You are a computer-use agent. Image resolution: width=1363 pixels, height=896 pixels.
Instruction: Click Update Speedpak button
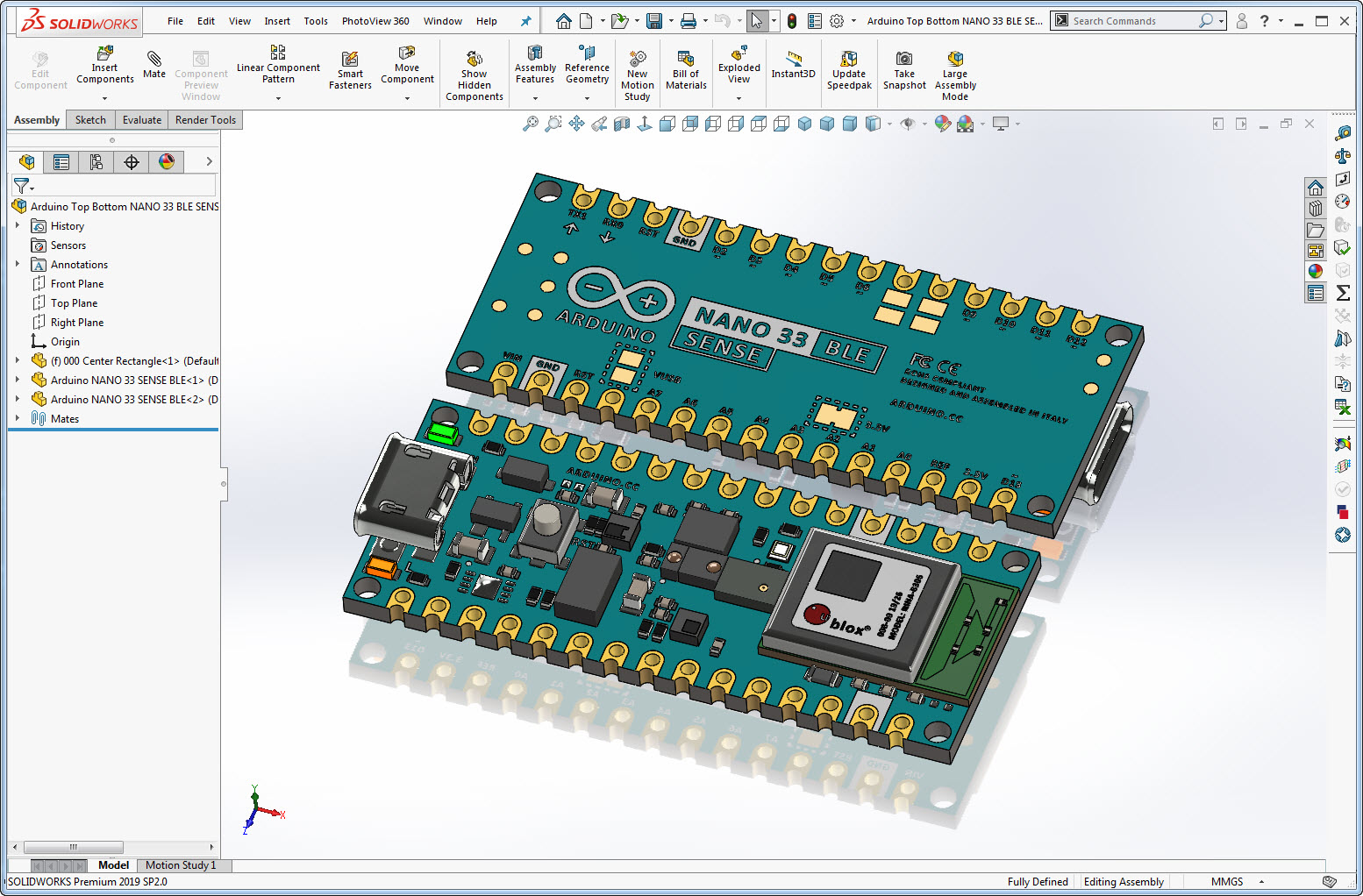coord(849,70)
